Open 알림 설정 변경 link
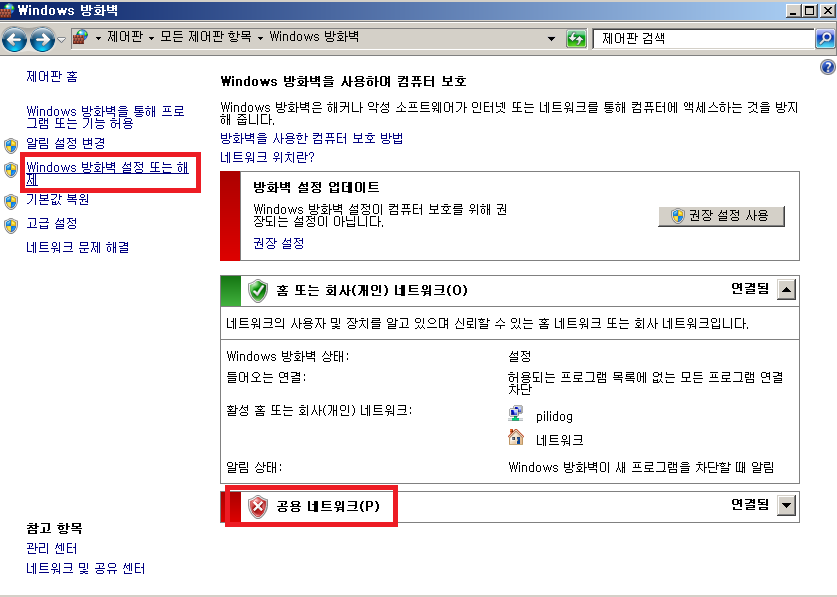The height and width of the screenshot is (597, 837). coord(66,143)
